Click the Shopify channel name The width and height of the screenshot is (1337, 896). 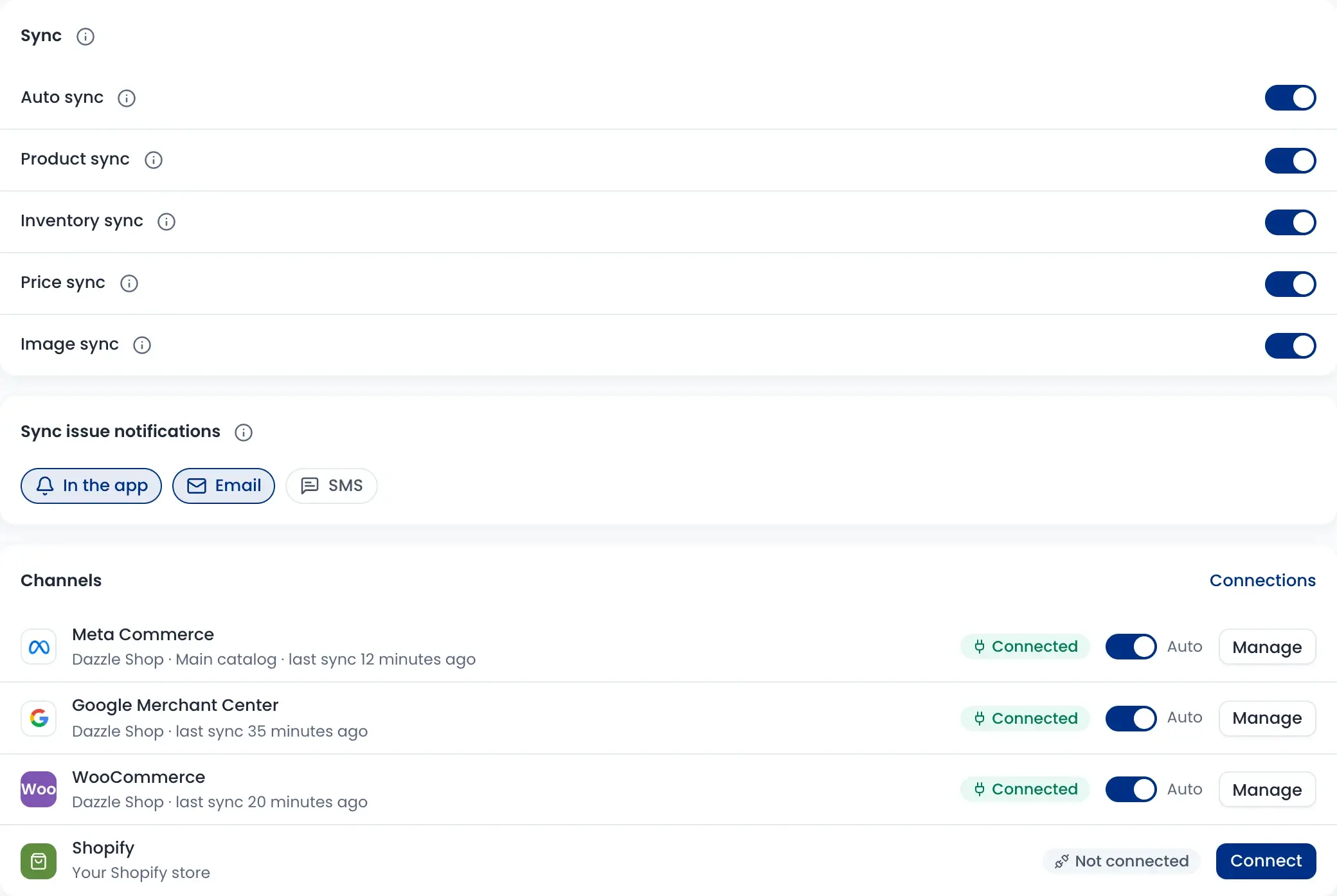[103, 848]
